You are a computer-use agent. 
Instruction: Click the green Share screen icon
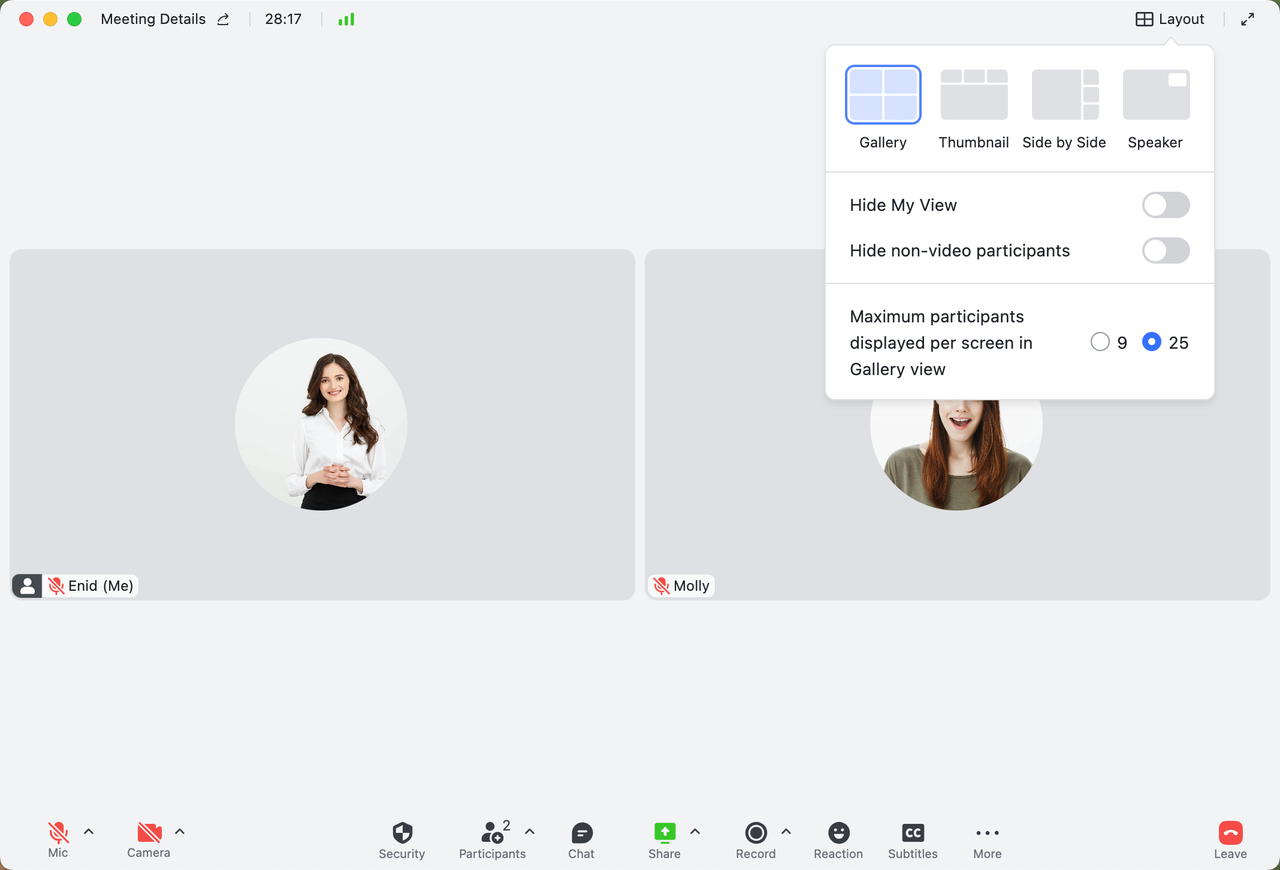click(x=664, y=833)
